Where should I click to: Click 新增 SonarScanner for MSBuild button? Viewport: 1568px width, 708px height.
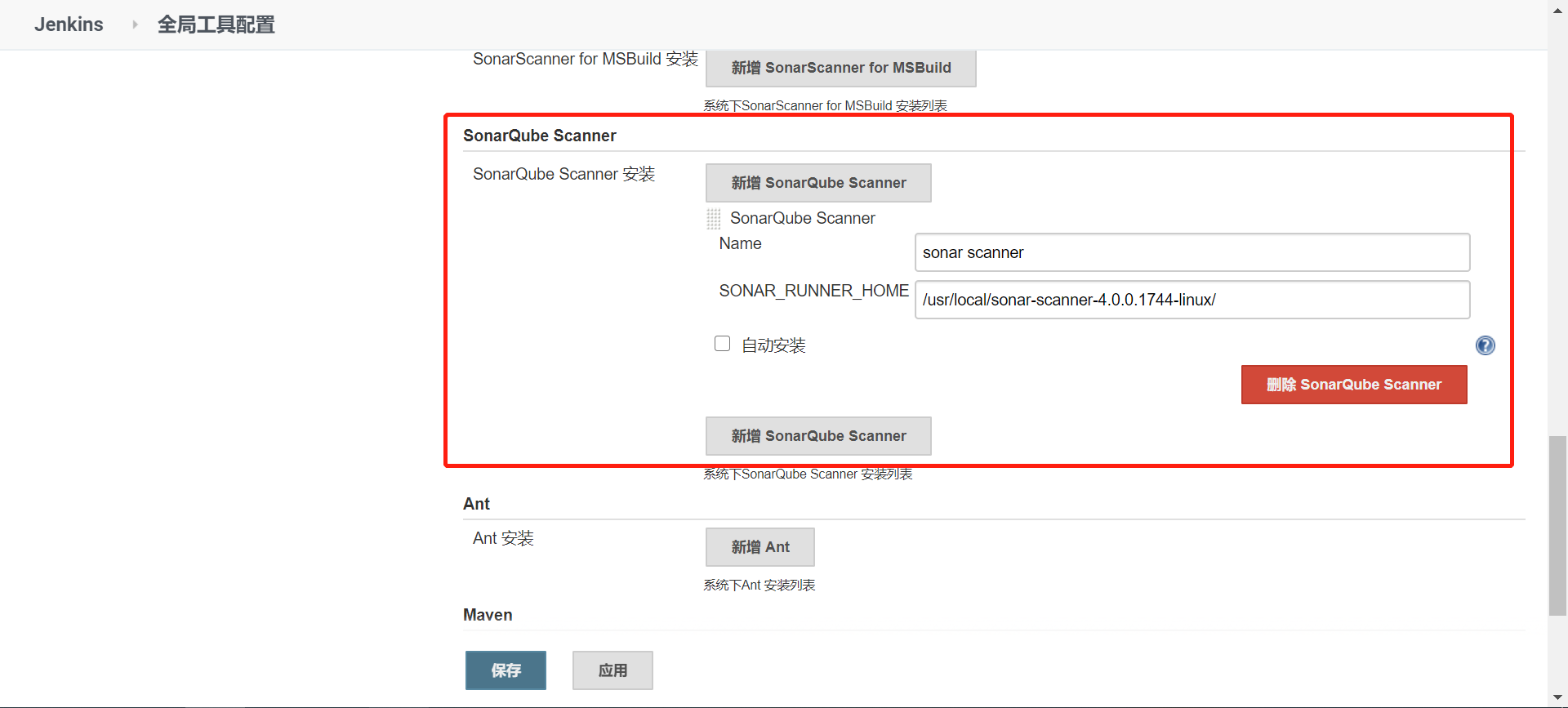[841, 68]
